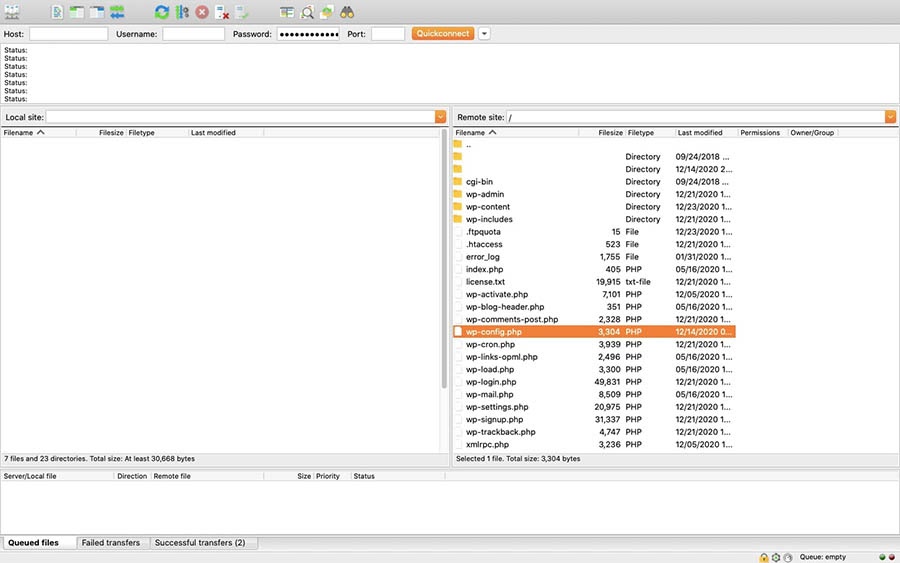Toggle processing of the transfer queue
The height and width of the screenshot is (563, 900).
(182, 12)
